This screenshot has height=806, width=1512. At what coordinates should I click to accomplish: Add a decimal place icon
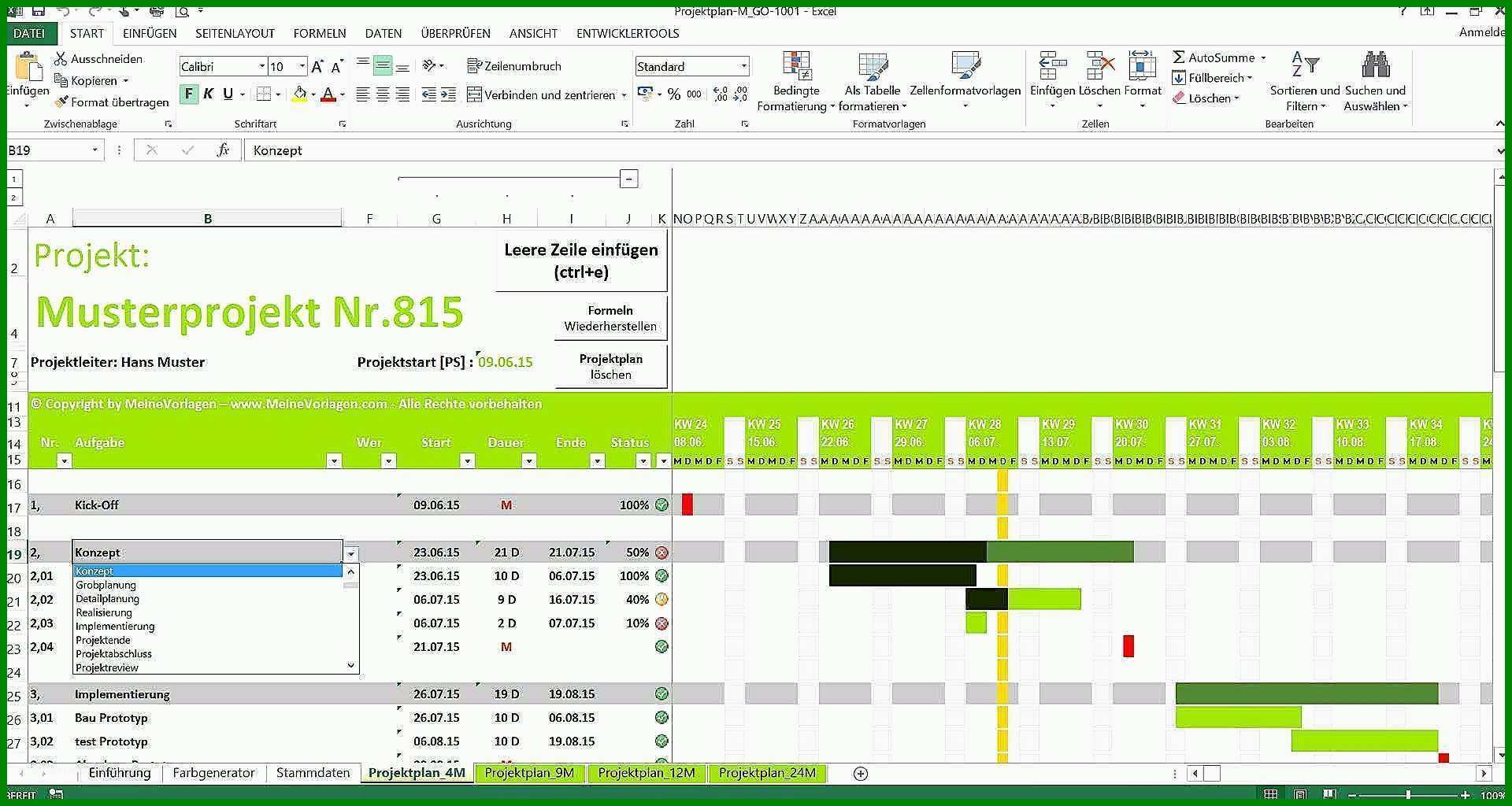tap(721, 94)
